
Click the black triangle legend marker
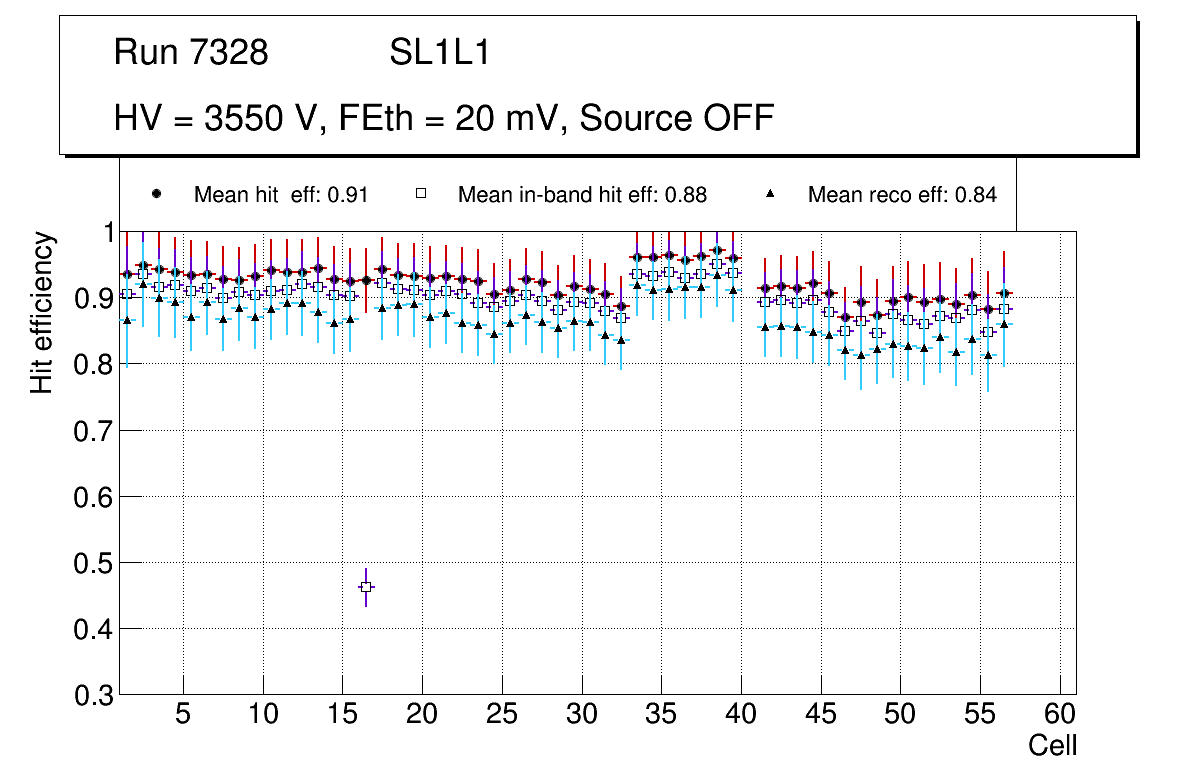(x=771, y=194)
